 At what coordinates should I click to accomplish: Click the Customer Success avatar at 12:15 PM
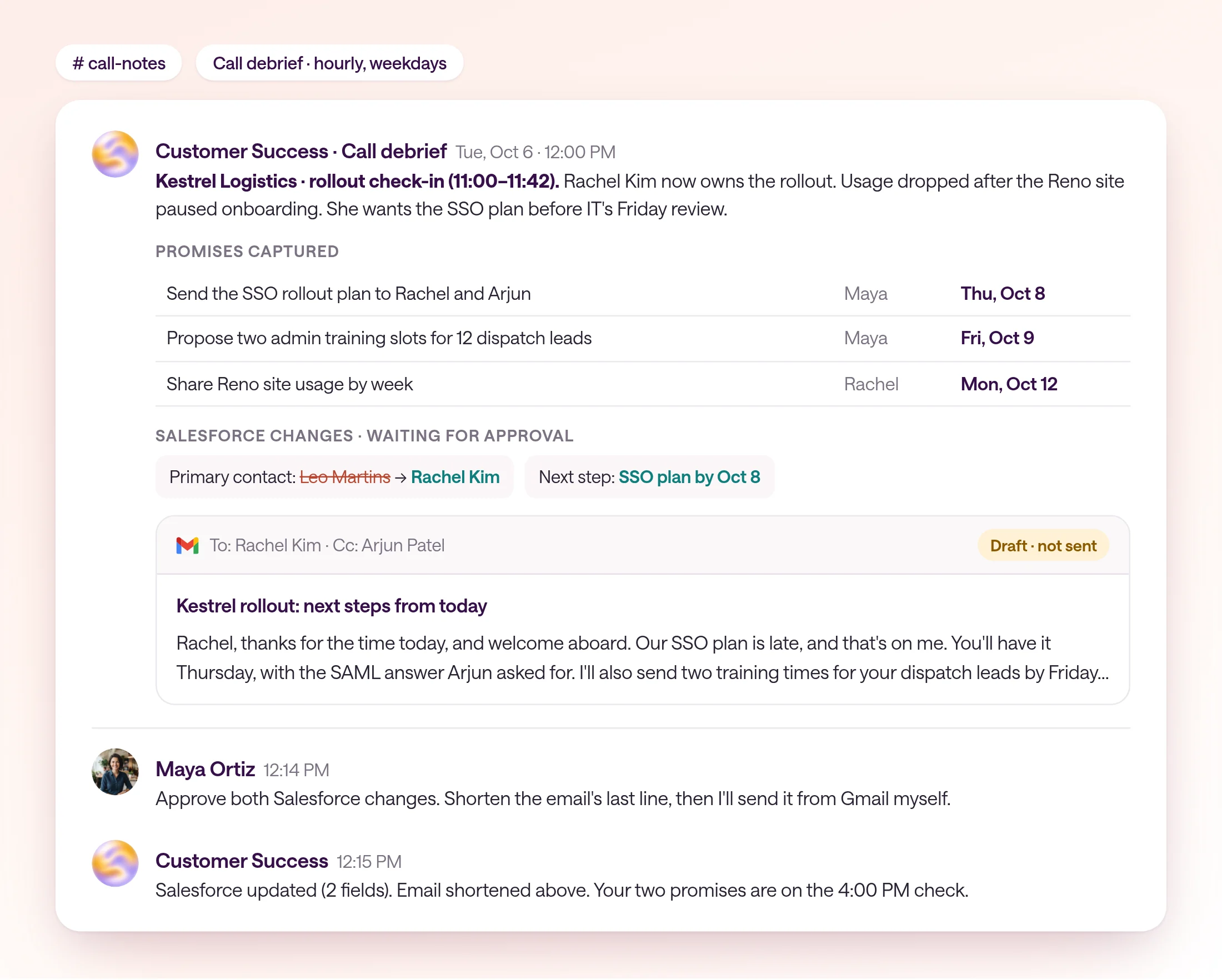pos(115,863)
